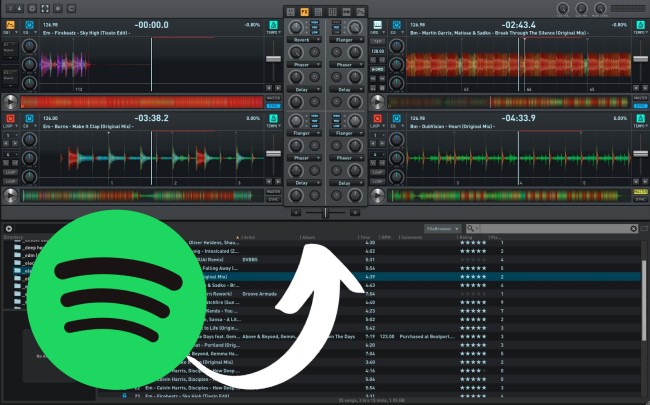Click the magnifier icon in the search box
The image size is (650, 405).
click(x=471, y=228)
